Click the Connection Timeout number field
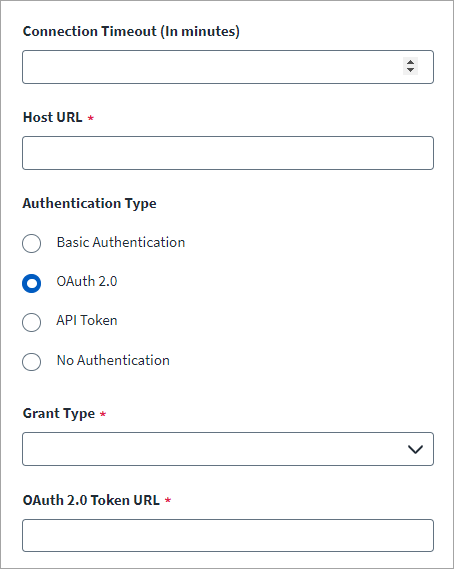This screenshot has width=454, height=569. tap(228, 67)
